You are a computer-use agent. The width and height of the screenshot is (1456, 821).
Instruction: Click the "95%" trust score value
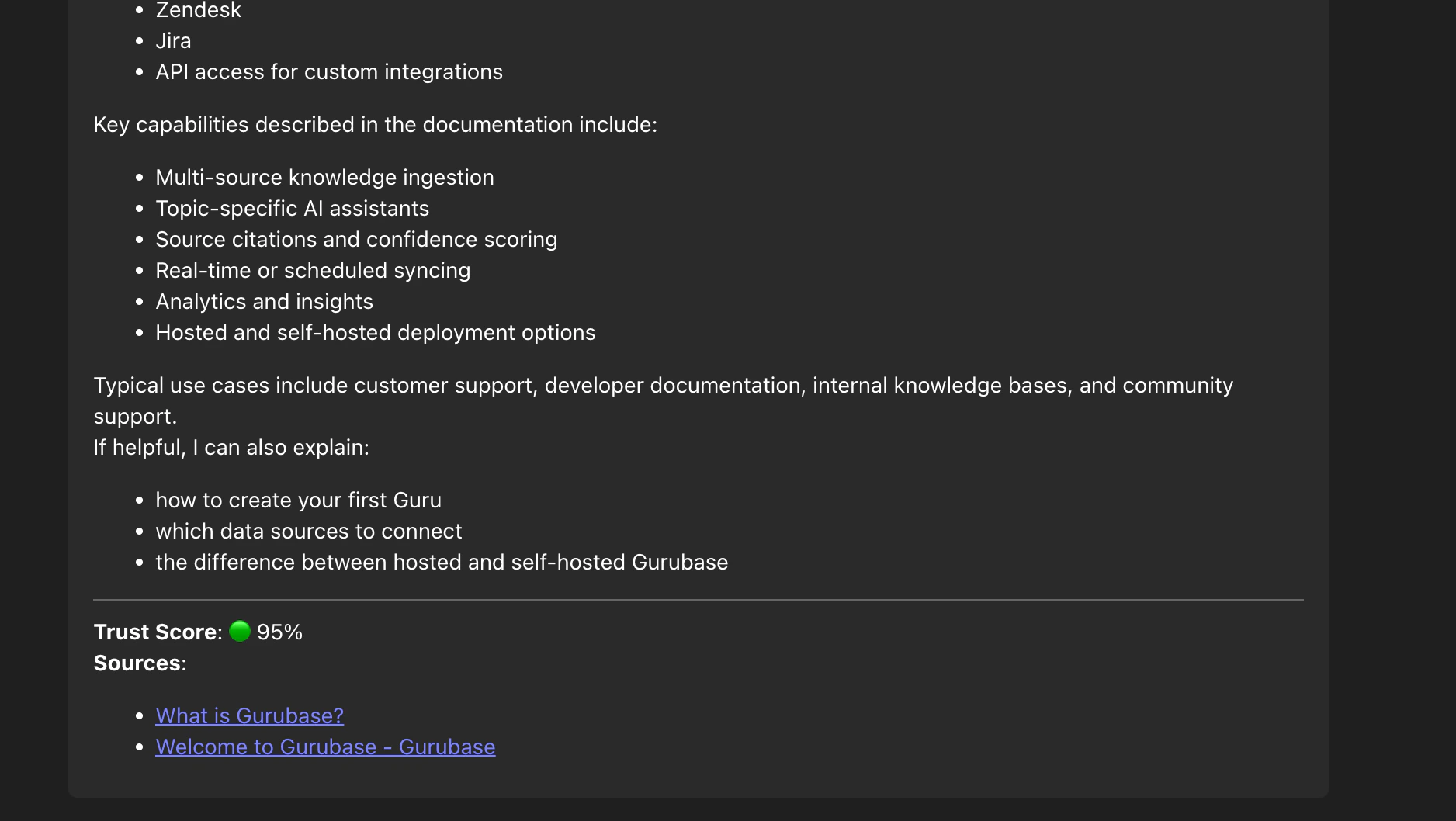tap(279, 632)
